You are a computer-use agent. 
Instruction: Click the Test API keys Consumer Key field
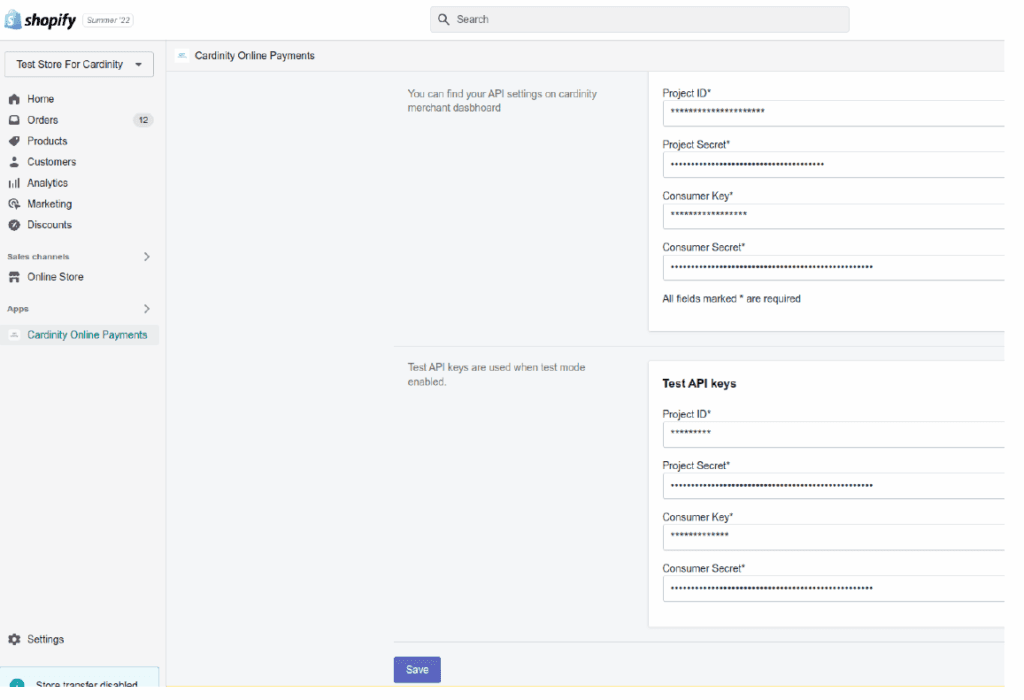pos(832,537)
